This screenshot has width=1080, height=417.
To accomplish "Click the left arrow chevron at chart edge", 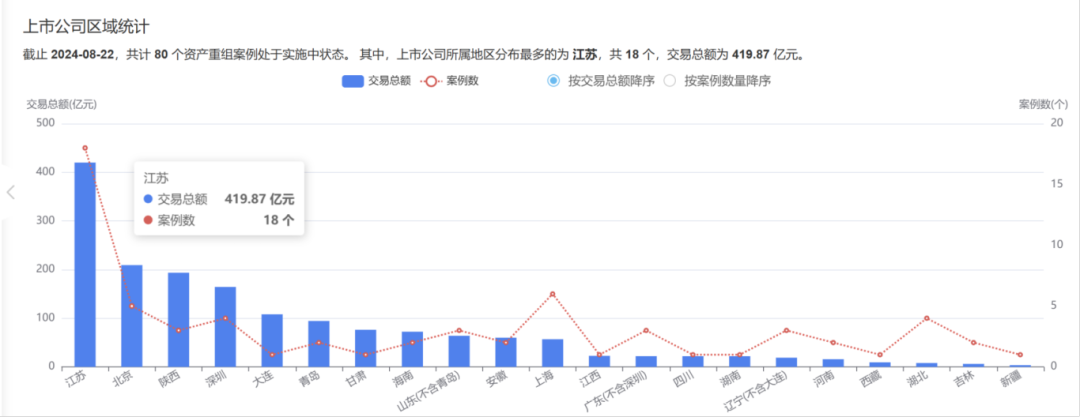I will tap(11, 192).
